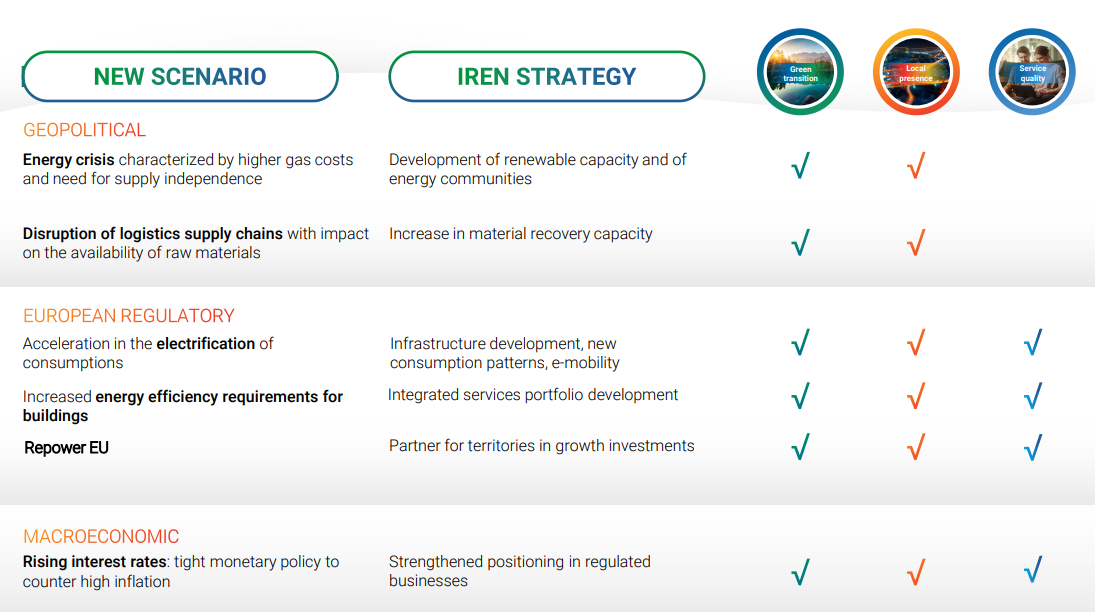Click orange checkmark for material recovery row
Viewport: 1095px width, 612px height.
[x=916, y=242]
